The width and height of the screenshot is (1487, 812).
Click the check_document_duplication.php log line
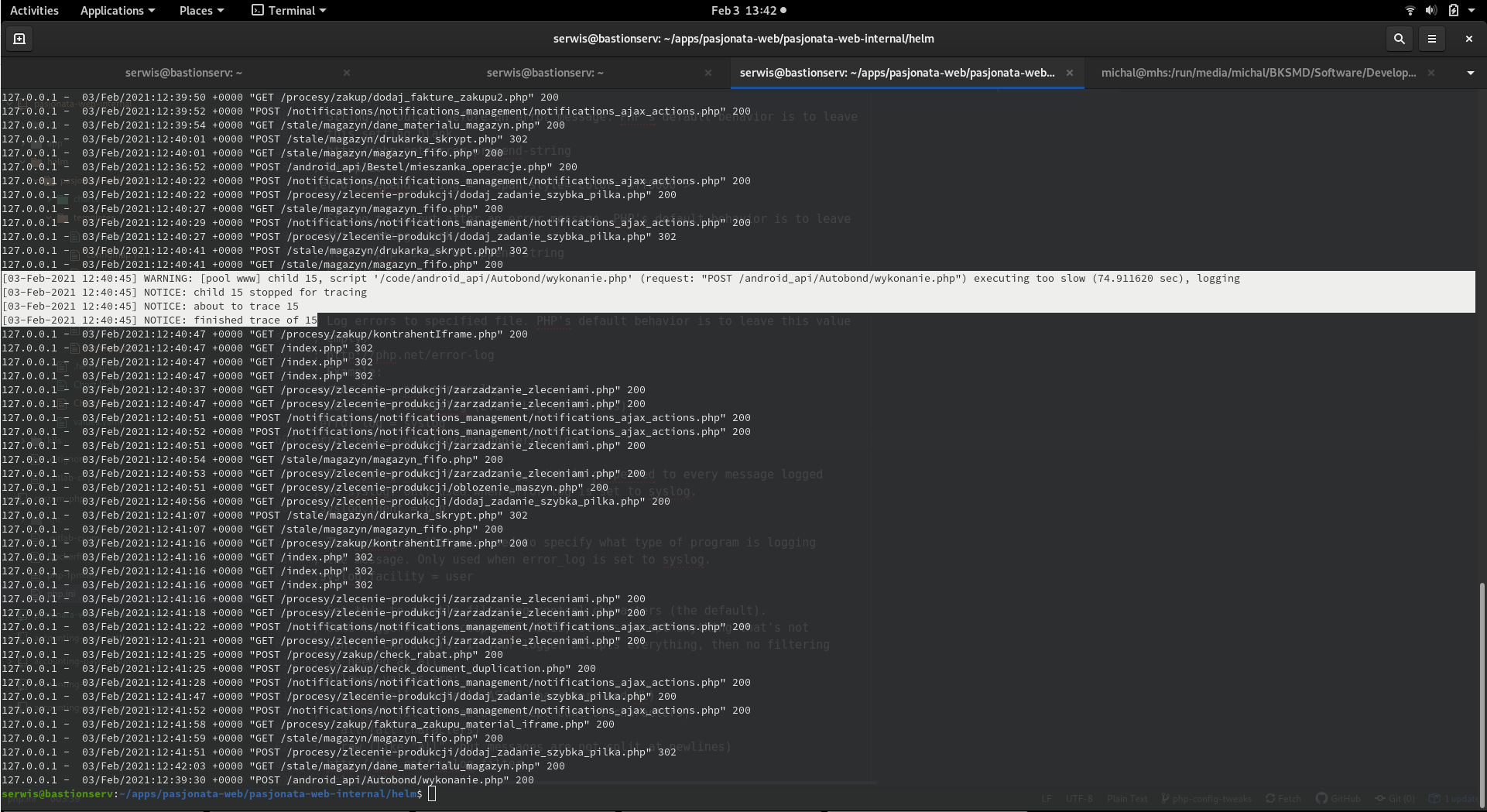click(x=299, y=669)
